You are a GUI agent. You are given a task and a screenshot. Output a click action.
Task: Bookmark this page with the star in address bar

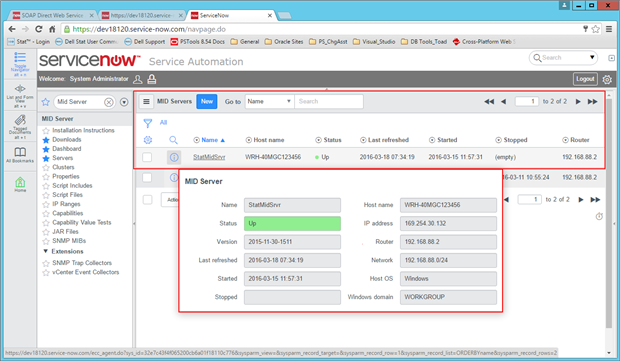pos(595,29)
